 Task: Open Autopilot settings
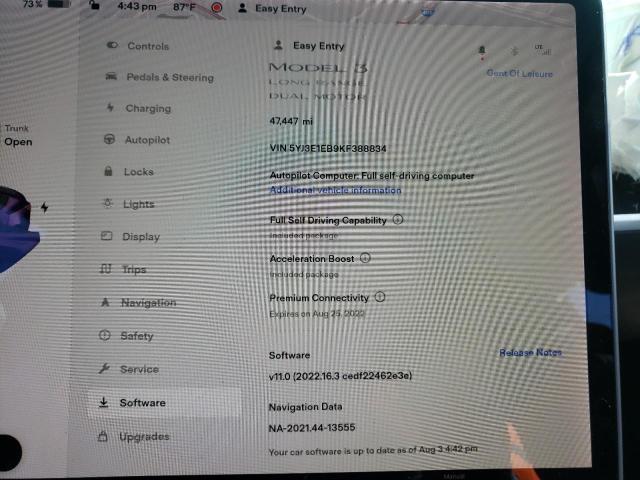click(136, 140)
